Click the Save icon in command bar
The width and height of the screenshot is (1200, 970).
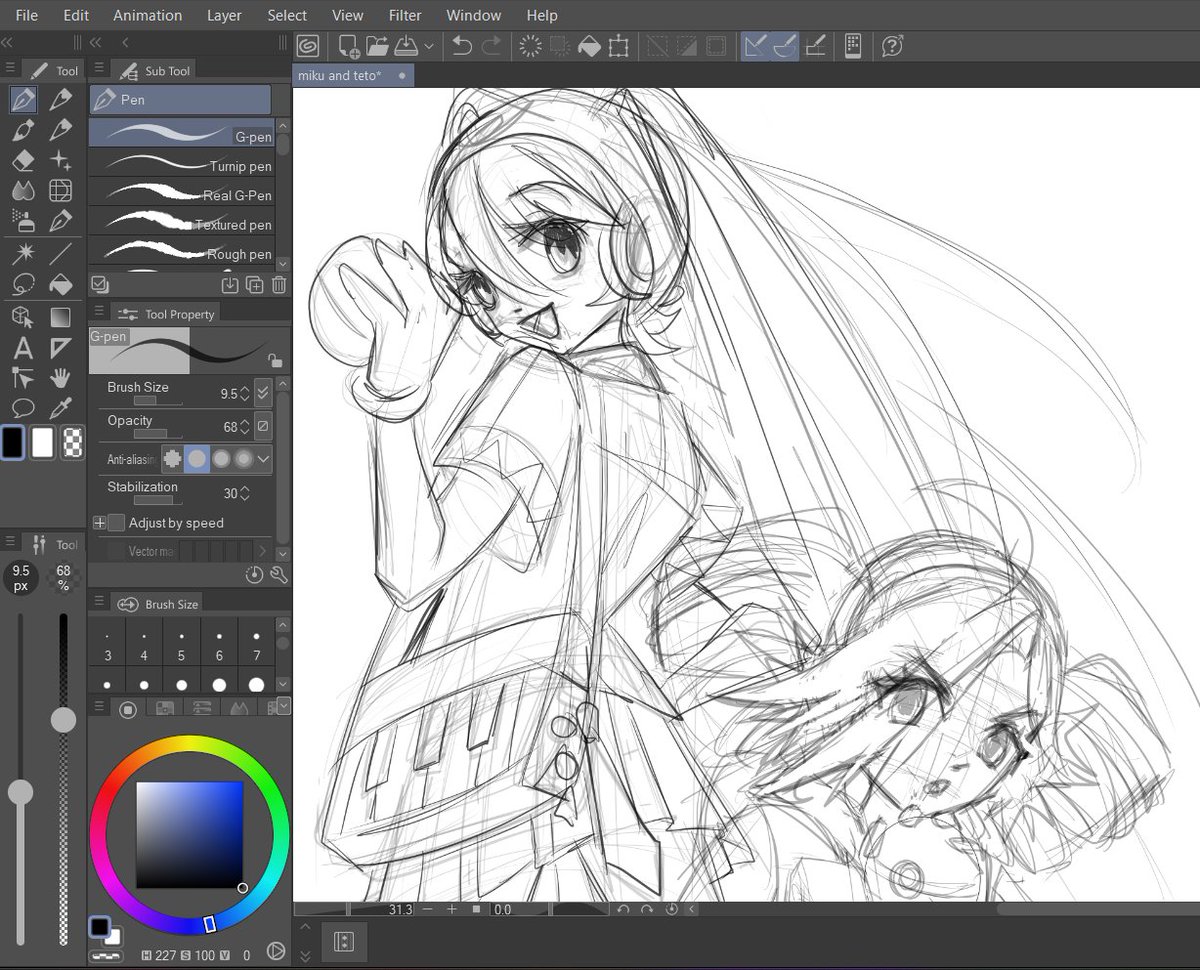click(x=406, y=46)
